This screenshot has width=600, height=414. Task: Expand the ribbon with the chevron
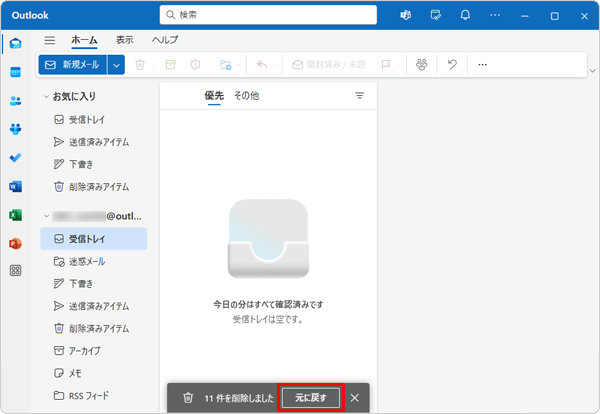(x=593, y=71)
